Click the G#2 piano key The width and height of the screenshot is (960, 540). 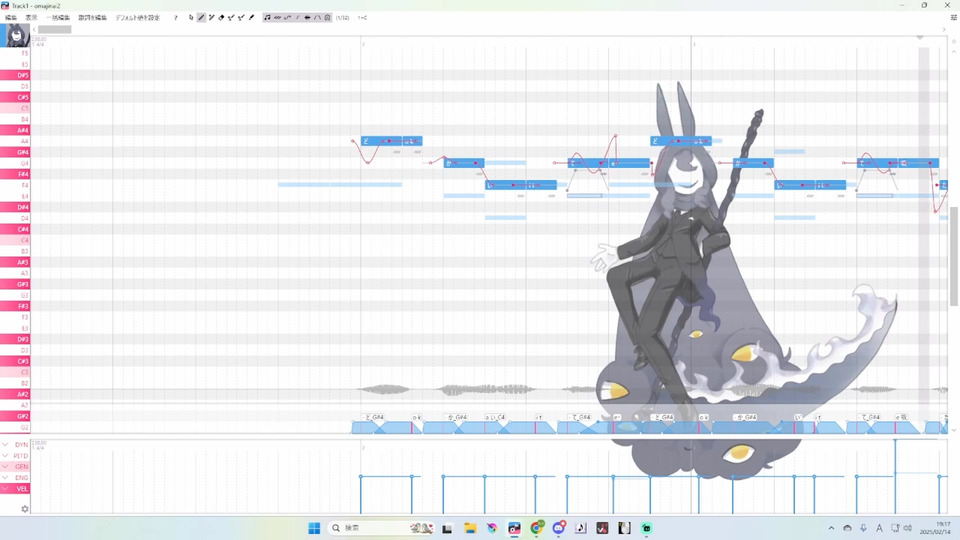15,416
